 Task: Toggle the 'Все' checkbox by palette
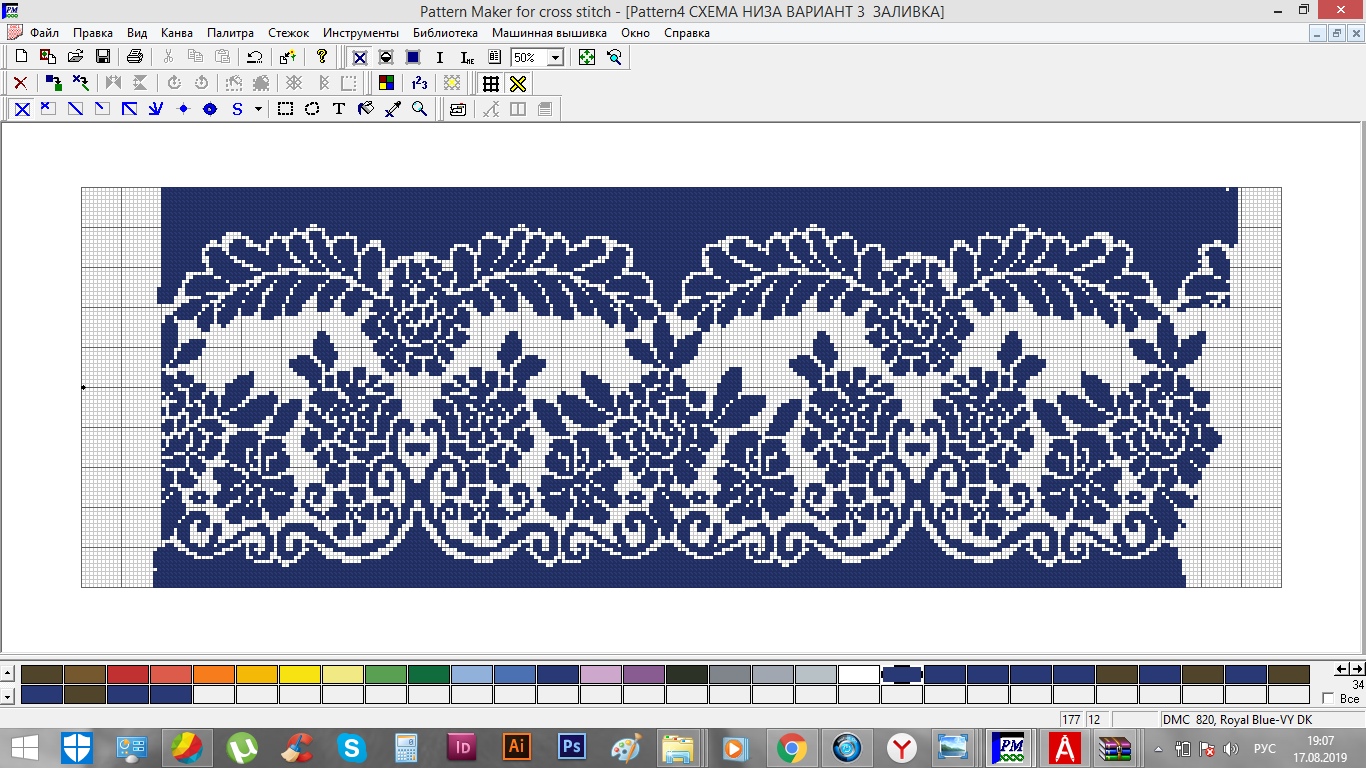point(1328,698)
